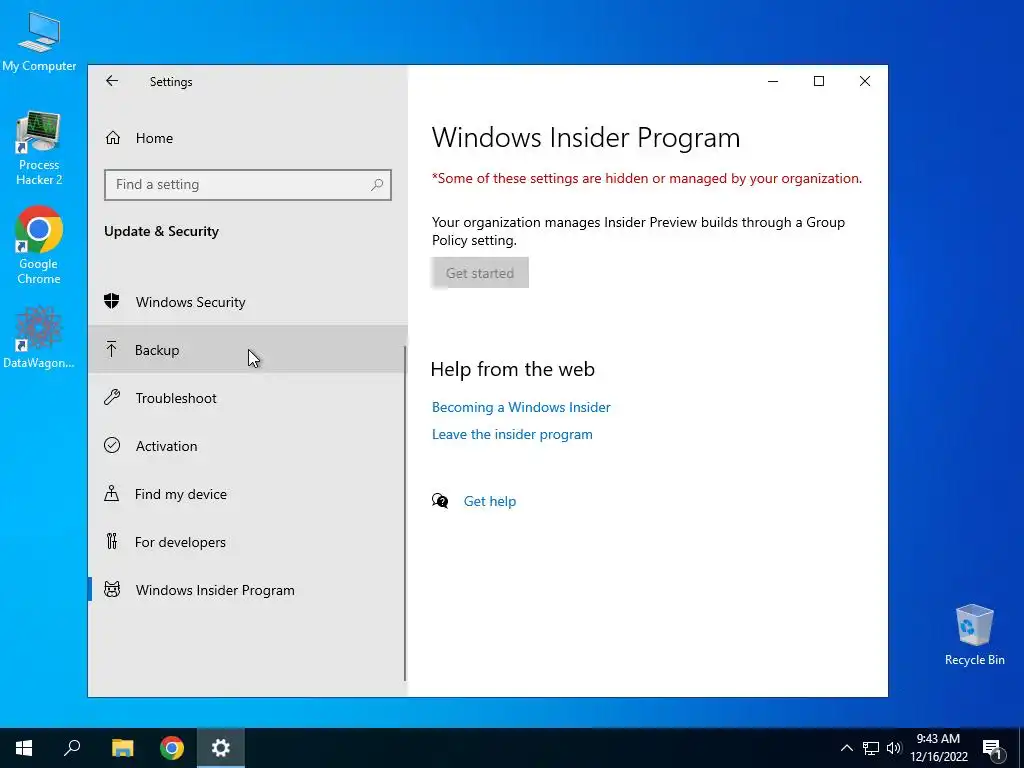Viewport: 1024px width, 768px height.
Task: Open Becoming a Windows Insider link
Action: 521,407
